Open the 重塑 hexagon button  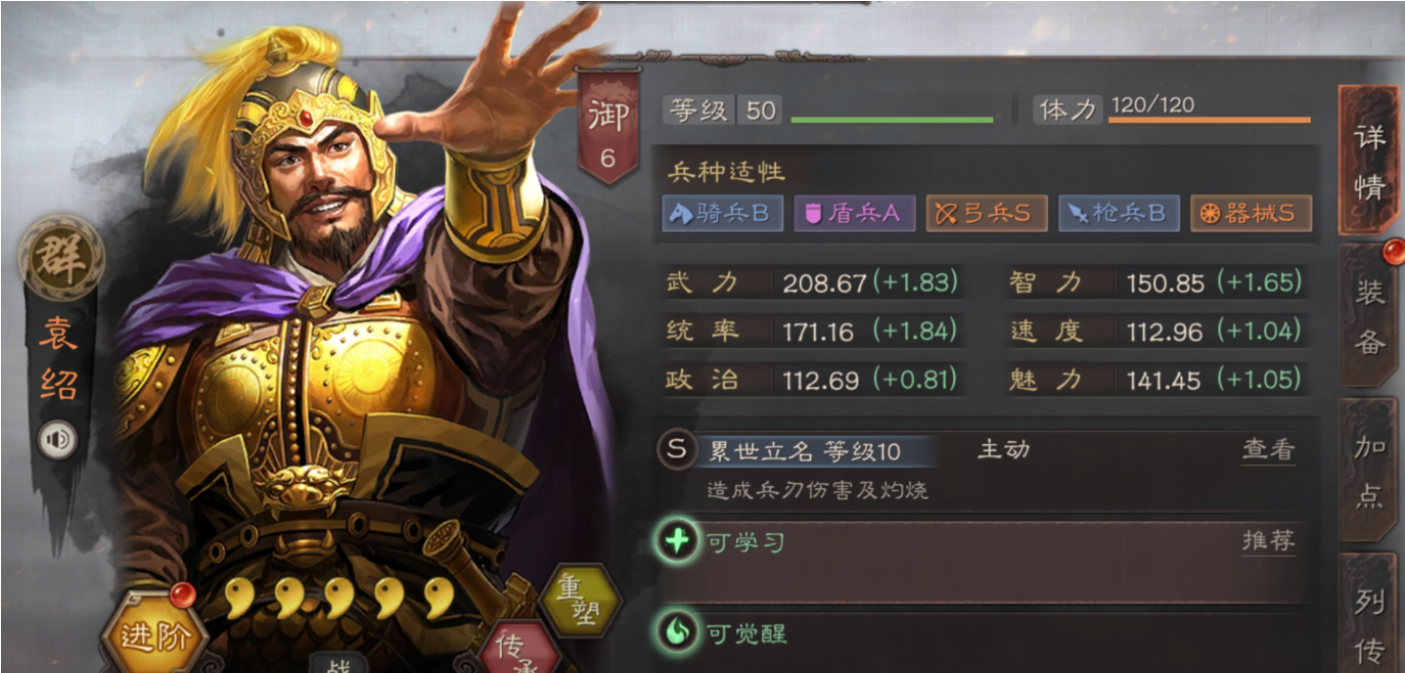tap(581, 599)
